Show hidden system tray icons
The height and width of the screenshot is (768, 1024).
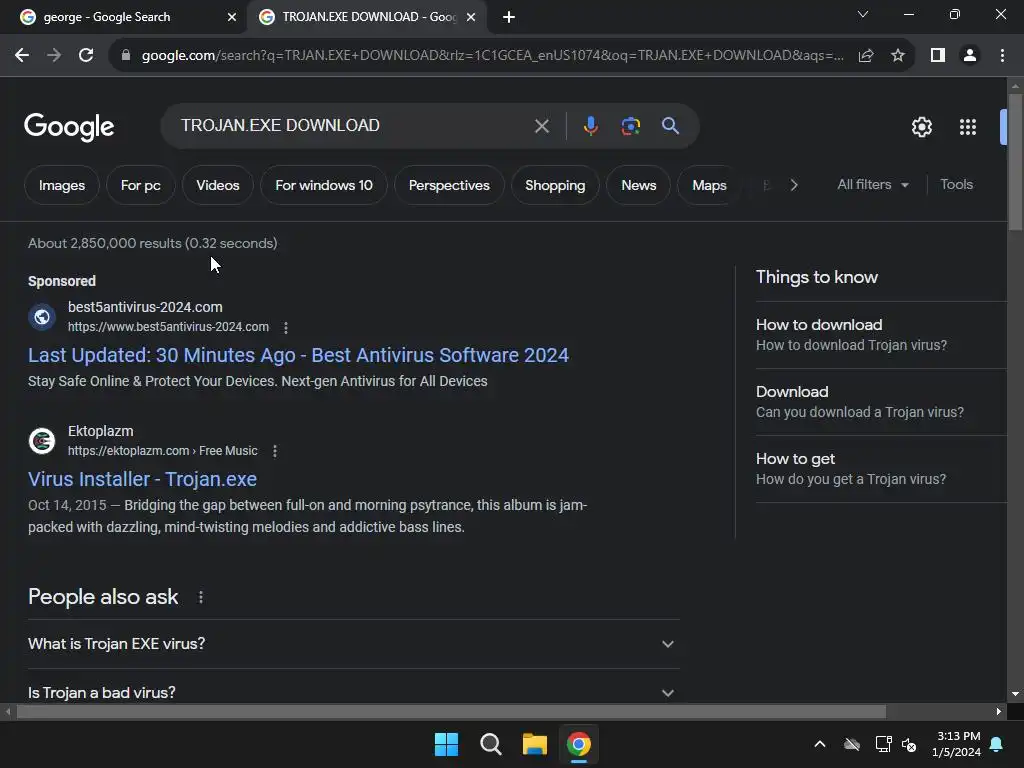[820, 744]
